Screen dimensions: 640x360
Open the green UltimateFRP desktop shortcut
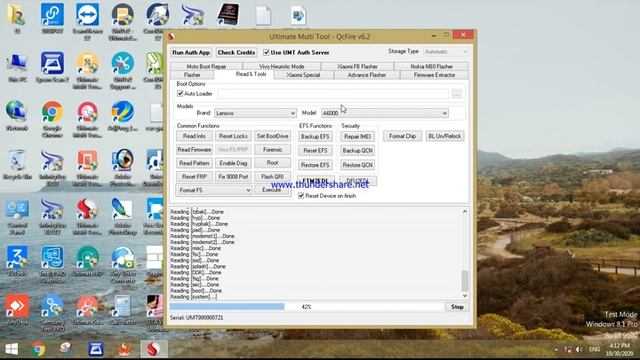pyautogui.click(x=87, y=260)
